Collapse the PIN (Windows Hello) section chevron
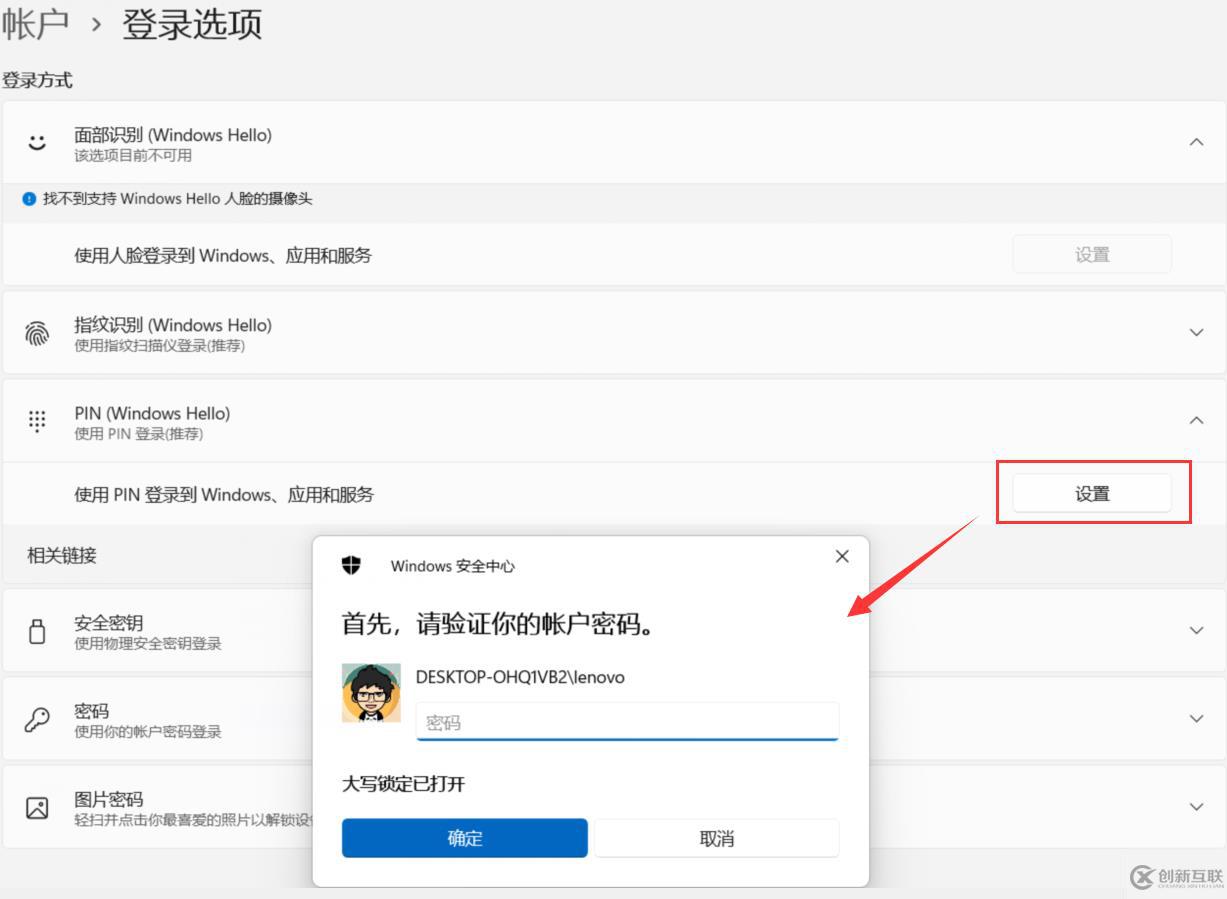The width and height of the screenshot is (1227, 899). click(x=1196, y=421)
